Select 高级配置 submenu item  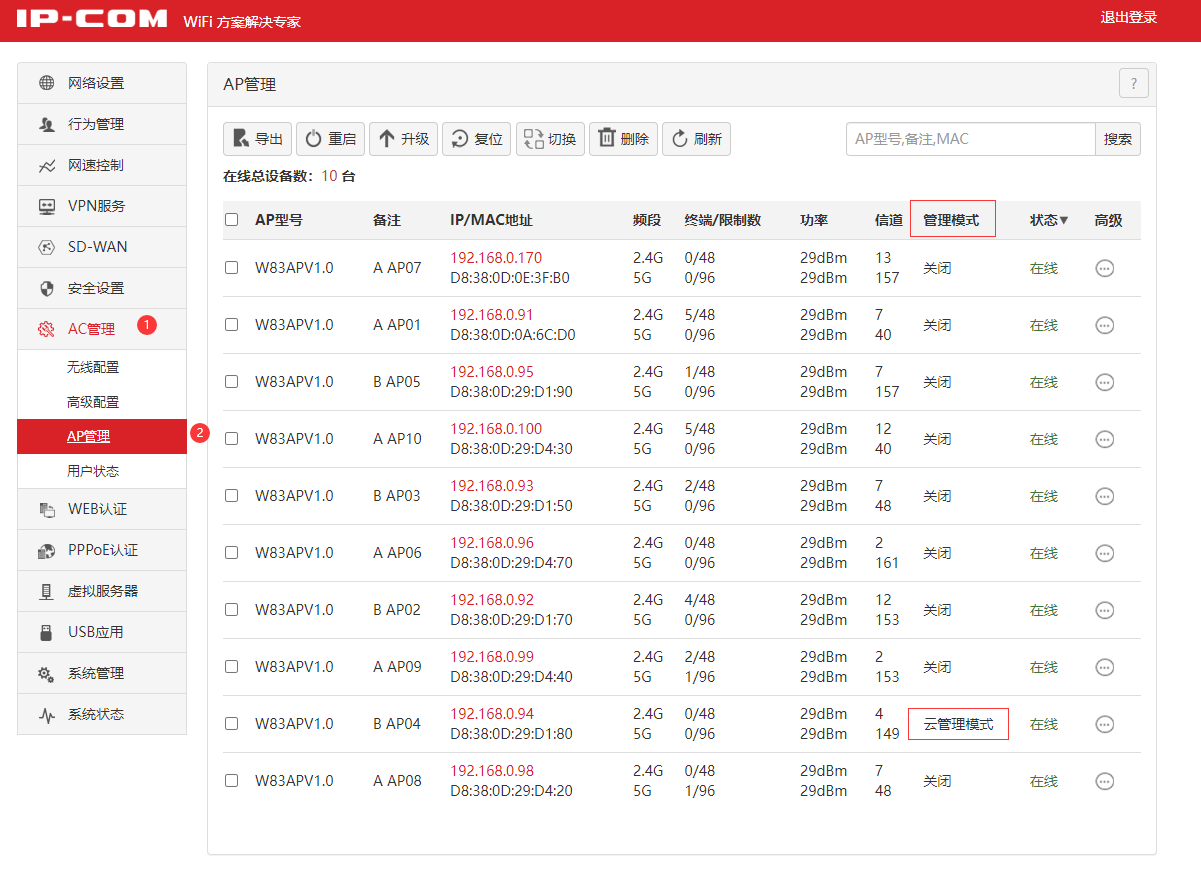tap(102, 402)
